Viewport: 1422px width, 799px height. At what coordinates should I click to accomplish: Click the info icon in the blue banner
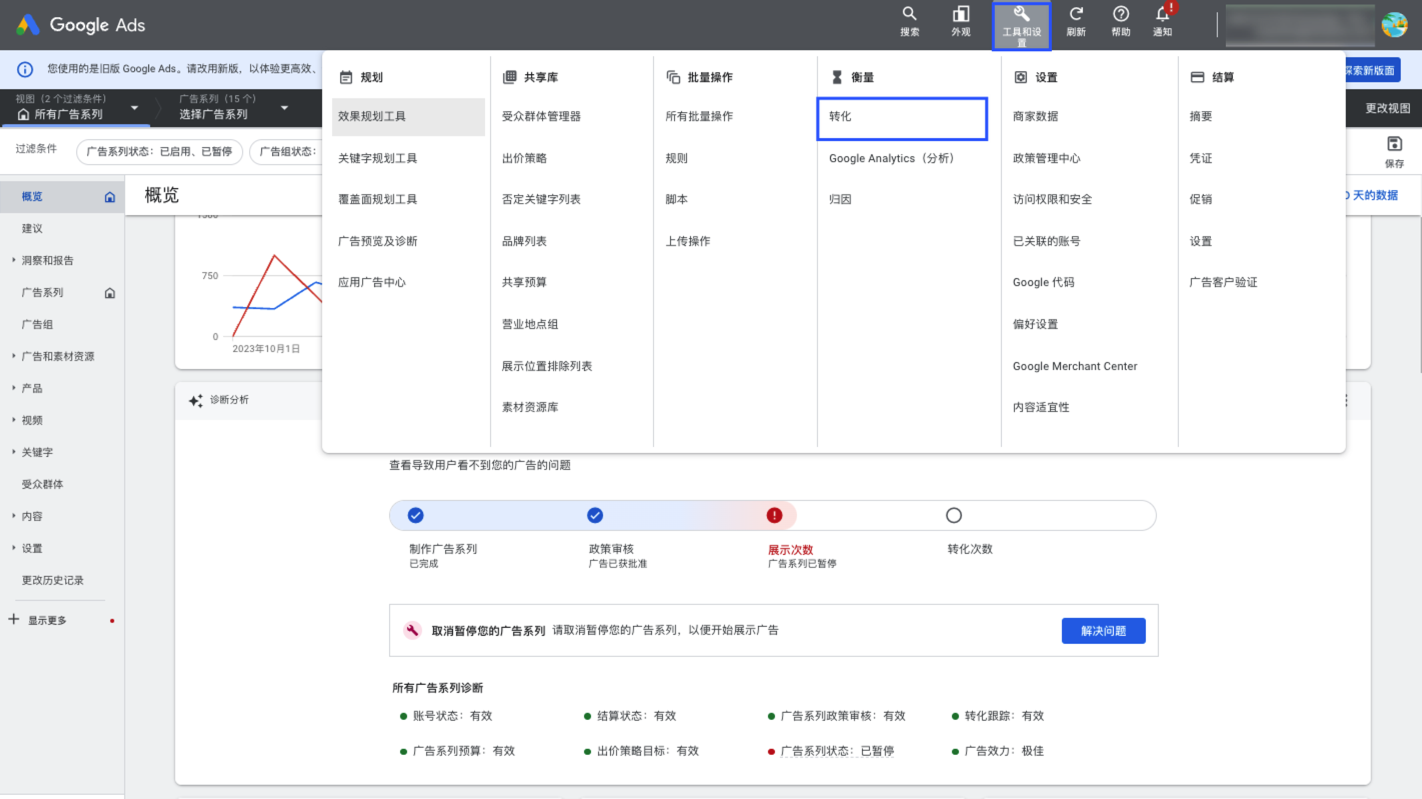[x=25, y=70]
